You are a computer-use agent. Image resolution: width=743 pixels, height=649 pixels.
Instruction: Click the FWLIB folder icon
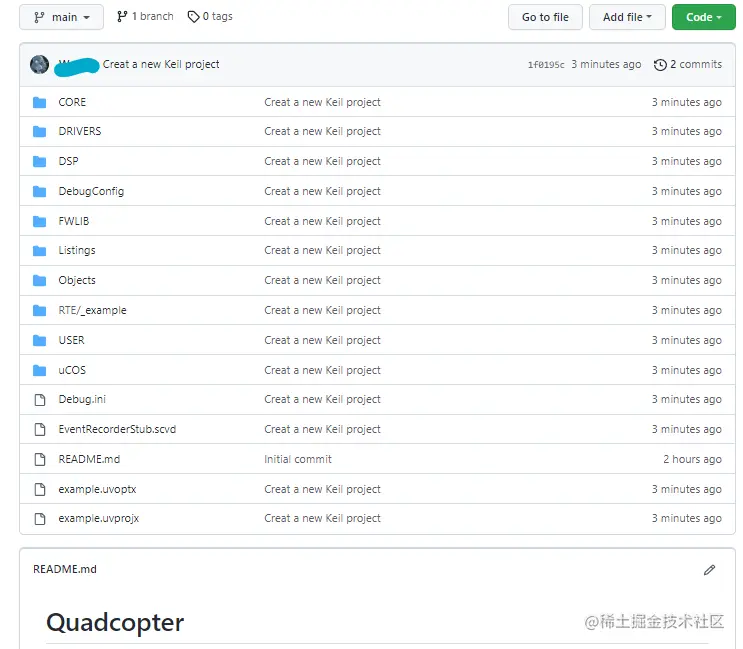(40, 221)
